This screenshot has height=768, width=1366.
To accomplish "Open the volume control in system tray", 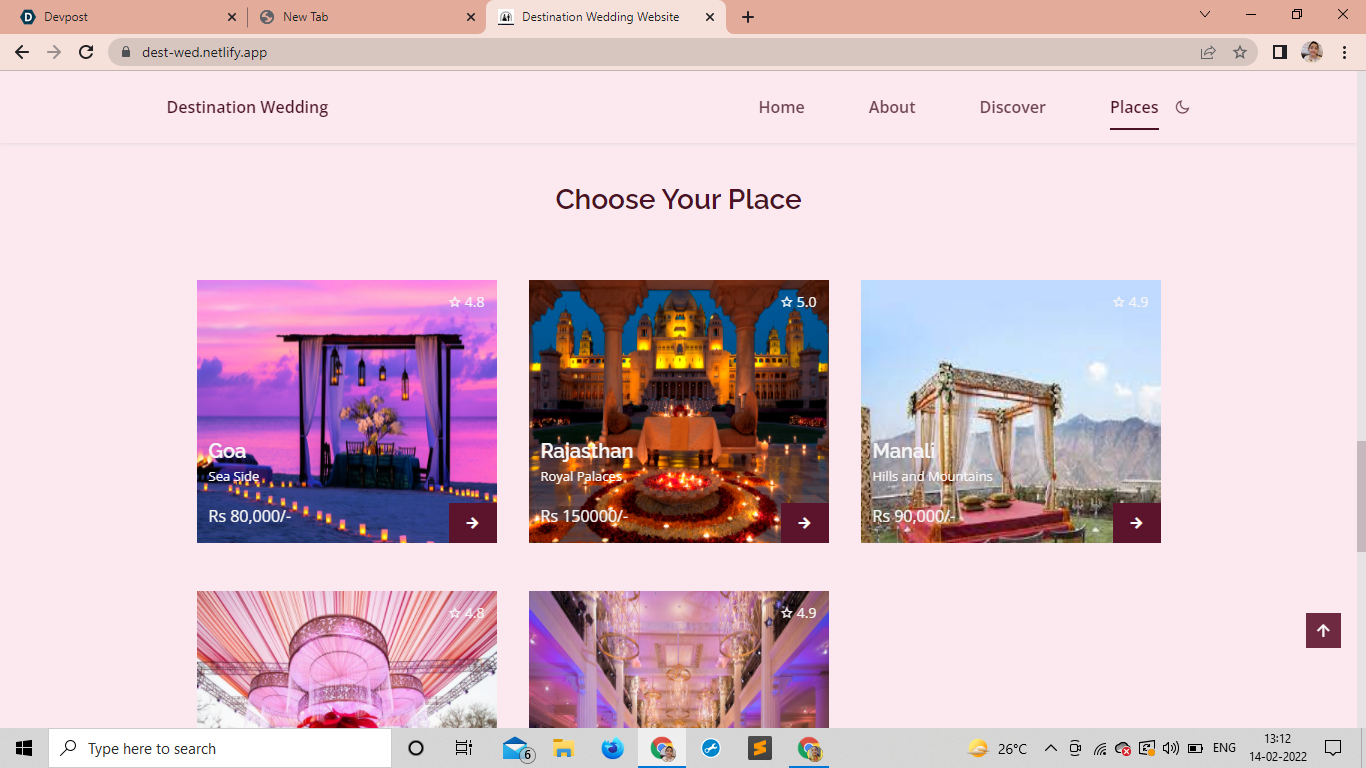I will 1171,748.
